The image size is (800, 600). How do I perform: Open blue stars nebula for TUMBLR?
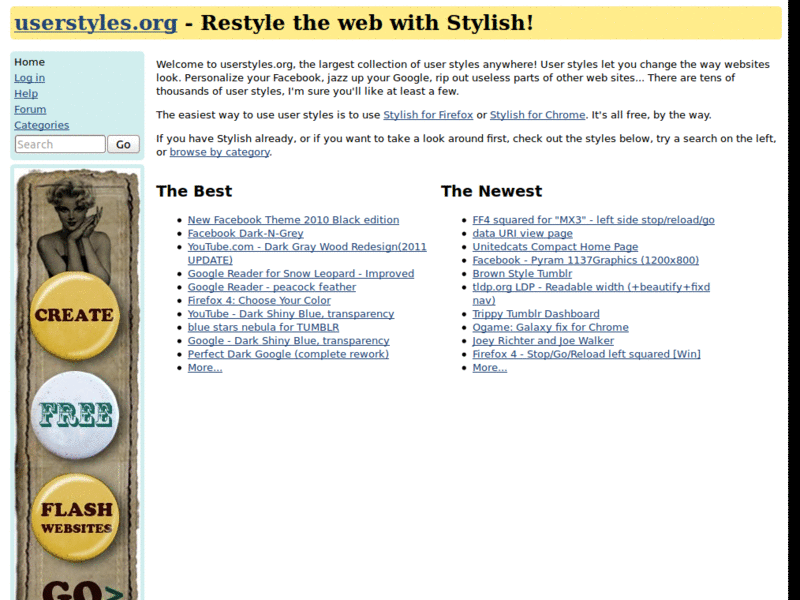263,328
